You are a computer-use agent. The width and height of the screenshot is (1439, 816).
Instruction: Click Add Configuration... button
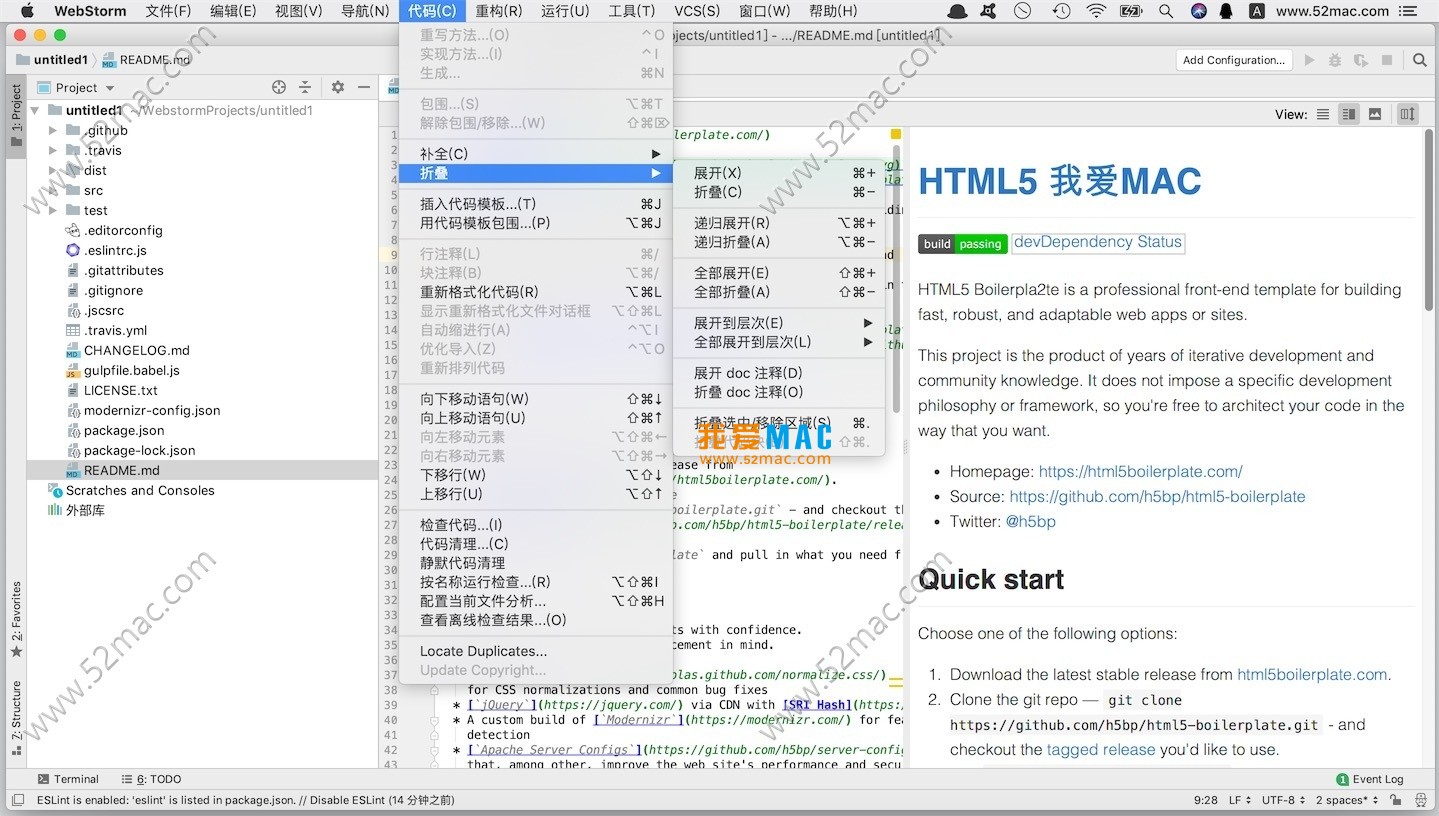coord(1234,60)
